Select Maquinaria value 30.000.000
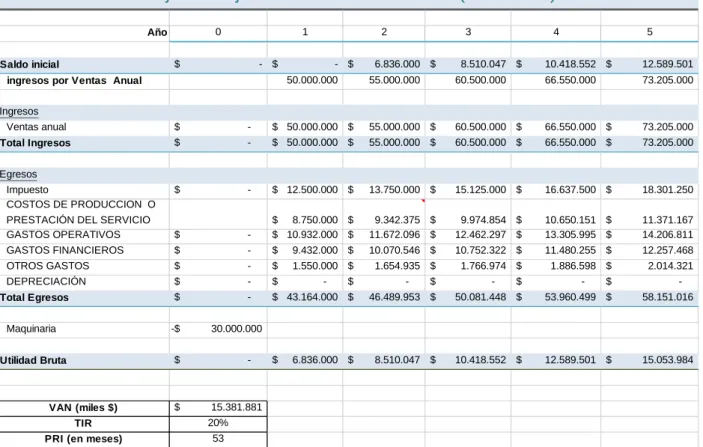This screenshot has width=703, height=447. pos(236,329)
